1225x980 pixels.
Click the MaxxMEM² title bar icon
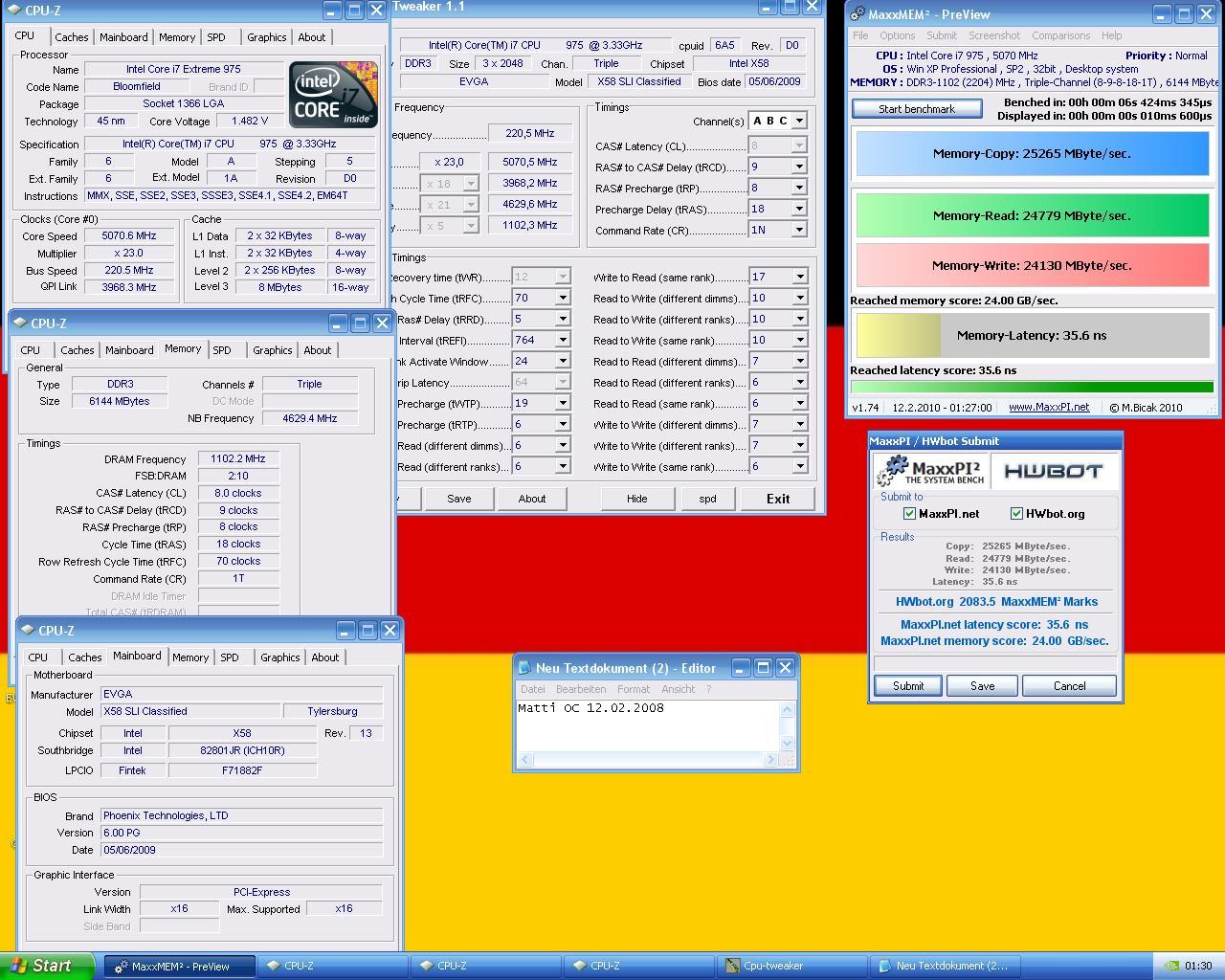point(857,13)
